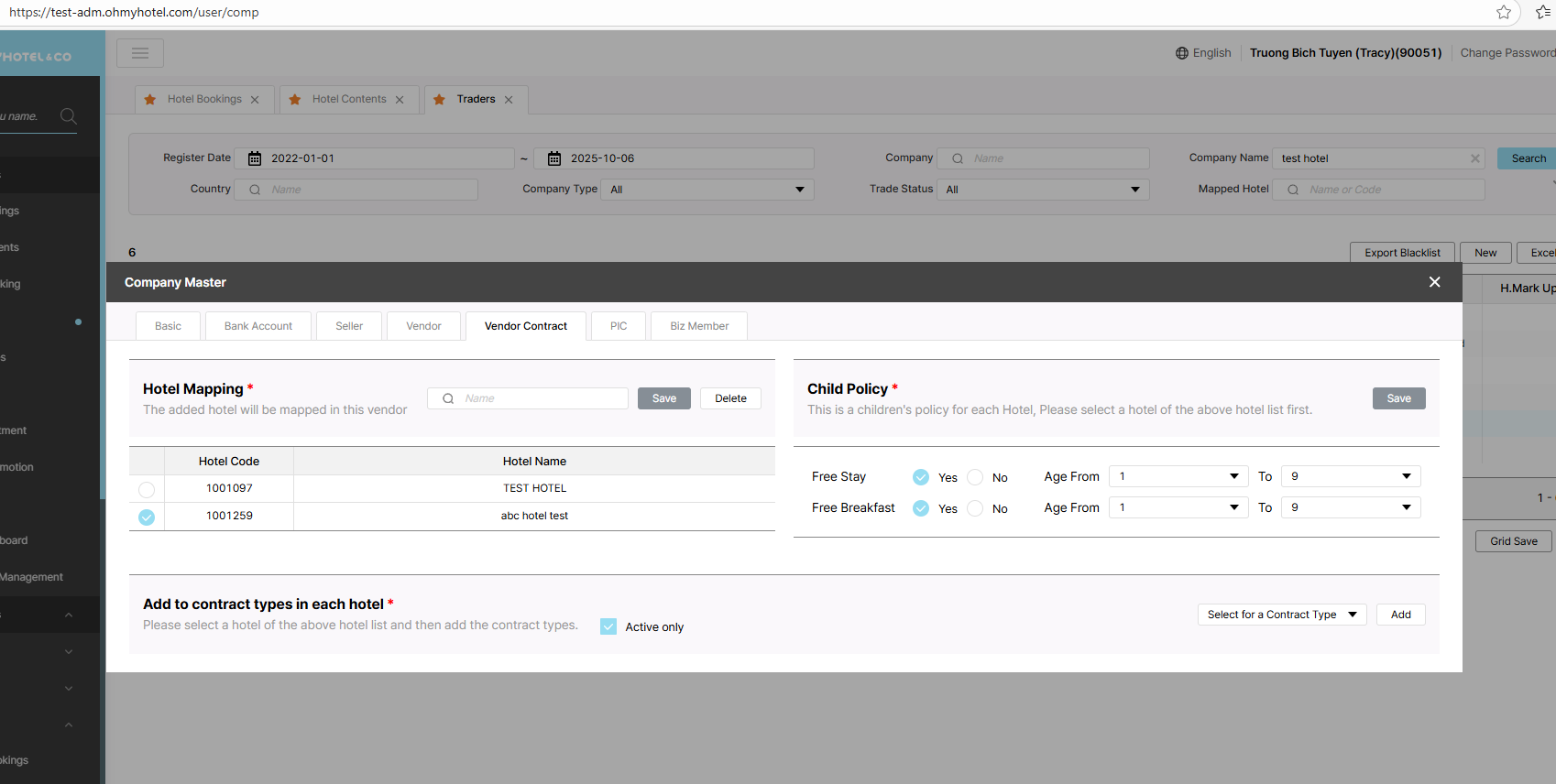Expand Free Breakfast age To dropdown
The height and width of the screenshot is (784, 1556).
1350,507
